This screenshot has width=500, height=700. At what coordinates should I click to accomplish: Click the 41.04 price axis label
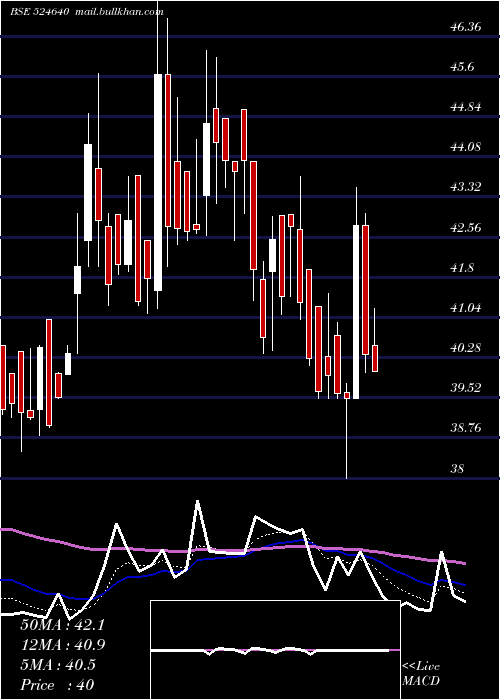tap(466, 308)
